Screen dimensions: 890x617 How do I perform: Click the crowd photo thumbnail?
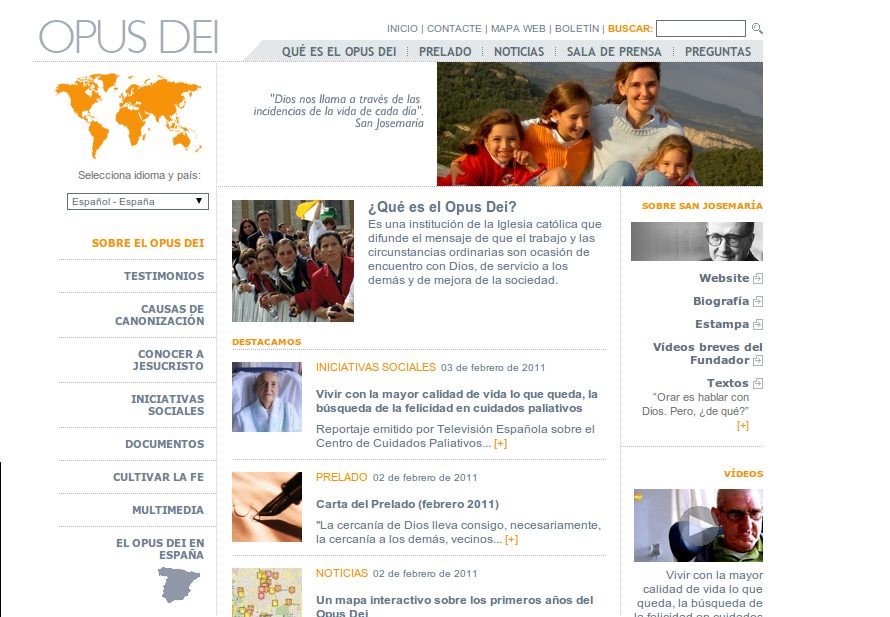point(293,261)
